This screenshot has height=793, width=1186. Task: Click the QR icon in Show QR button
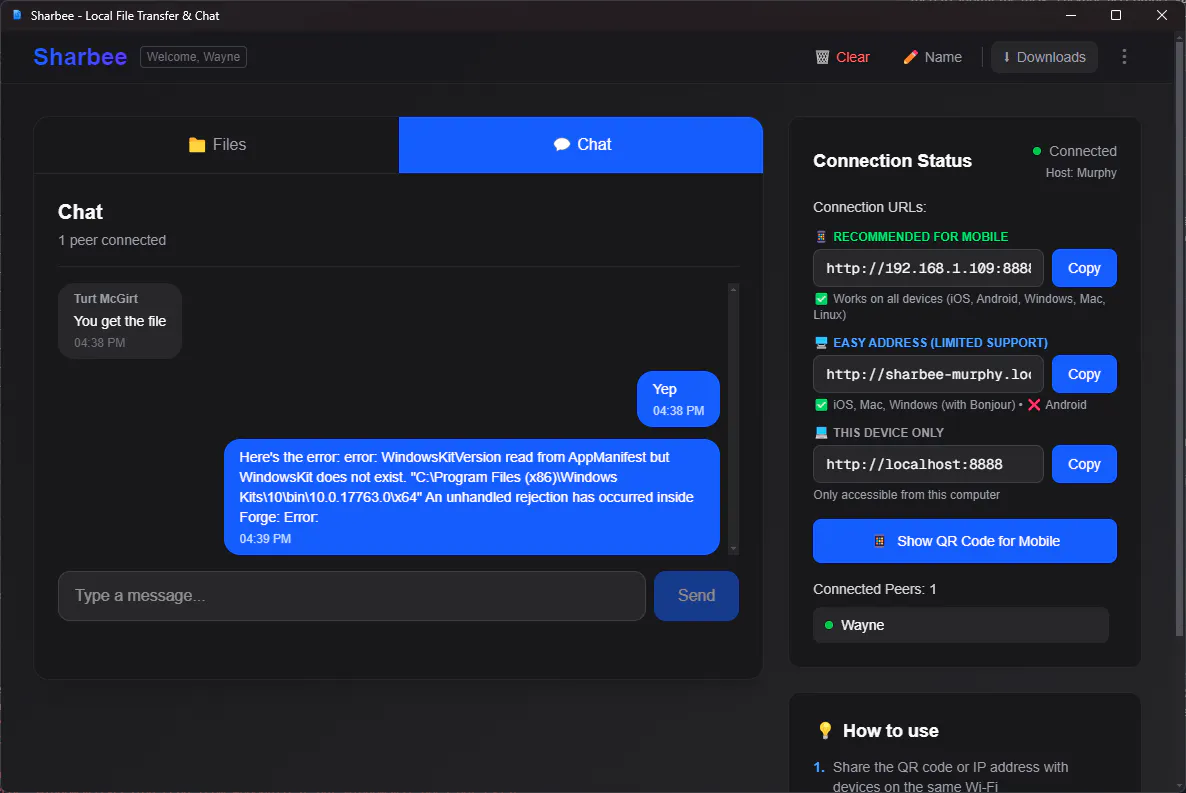point(879,541)
